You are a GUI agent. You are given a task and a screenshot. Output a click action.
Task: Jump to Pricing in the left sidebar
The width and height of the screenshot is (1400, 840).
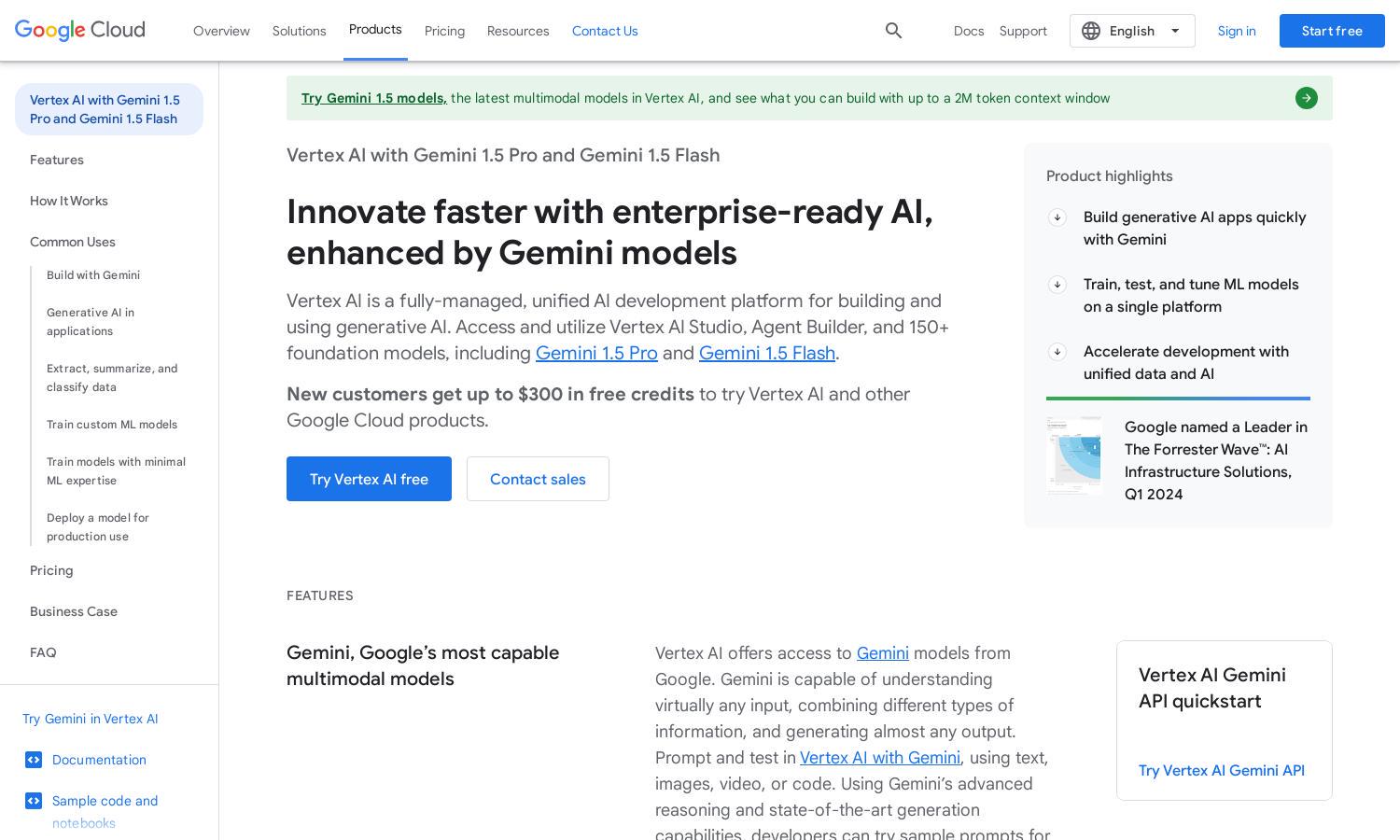point(51,570)
